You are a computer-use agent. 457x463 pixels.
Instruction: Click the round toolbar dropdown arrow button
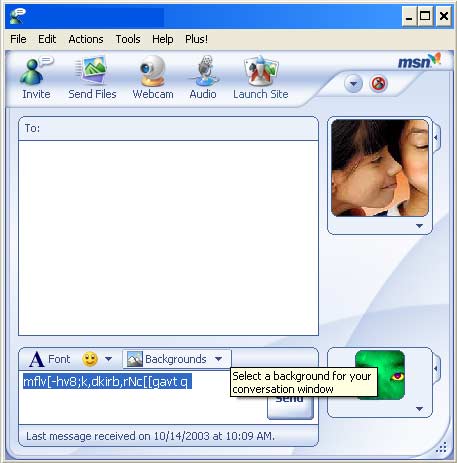pyautogui.click(x=353, y=83)
